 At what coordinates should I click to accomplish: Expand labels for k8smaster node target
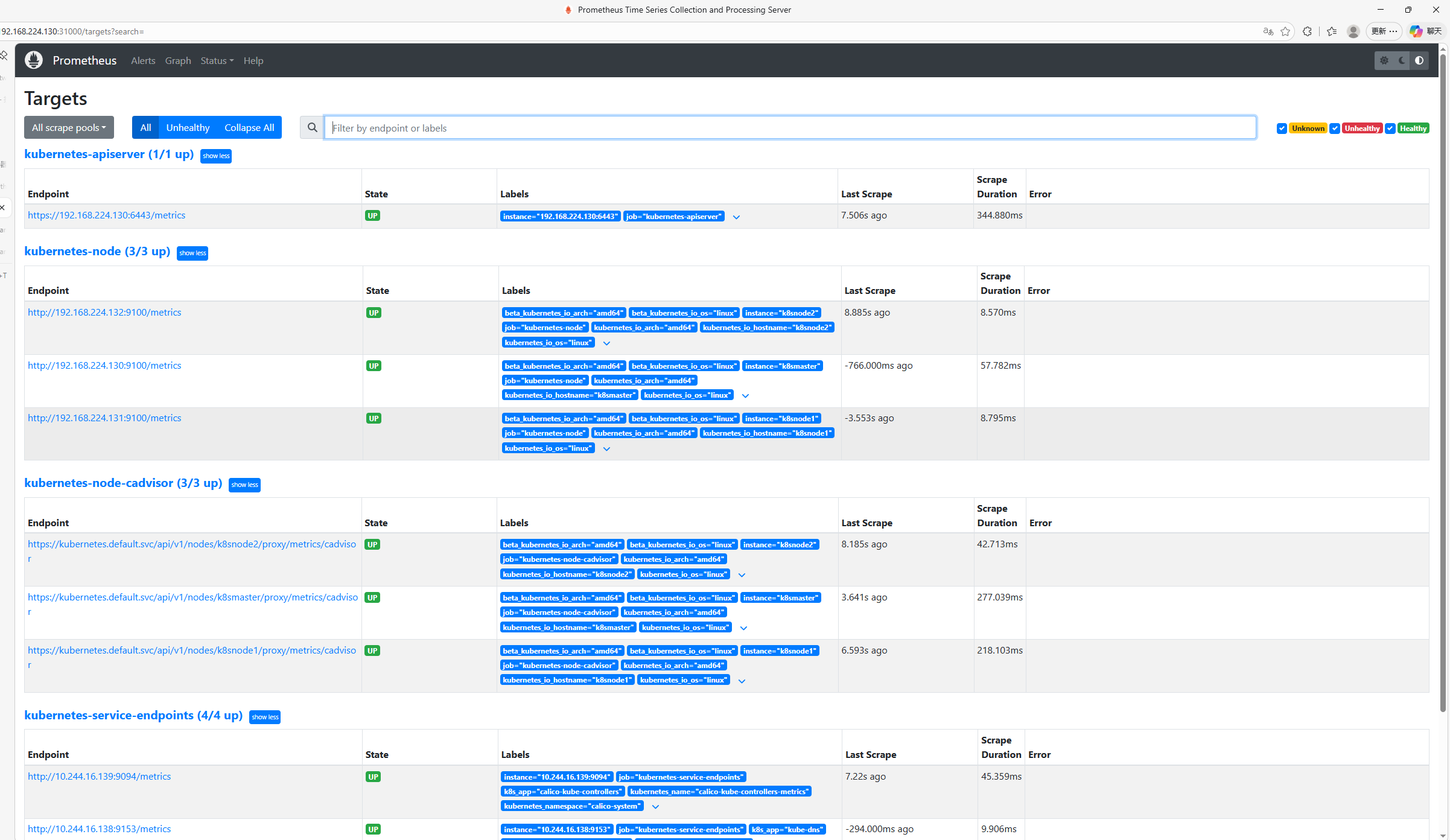pos(745,396)
